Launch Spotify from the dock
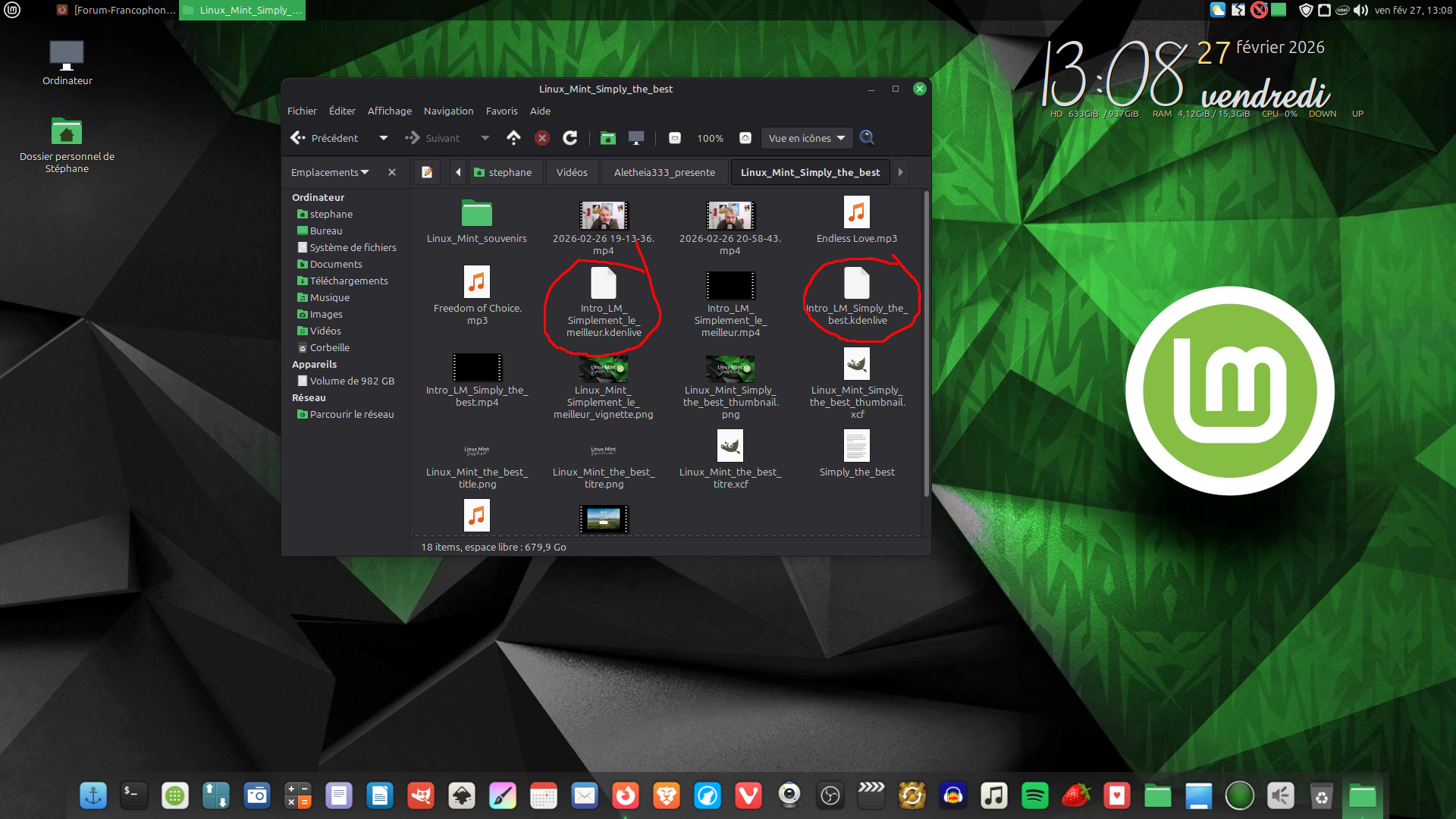The width and height of the screenshot is (1456, 819). 1035,795
